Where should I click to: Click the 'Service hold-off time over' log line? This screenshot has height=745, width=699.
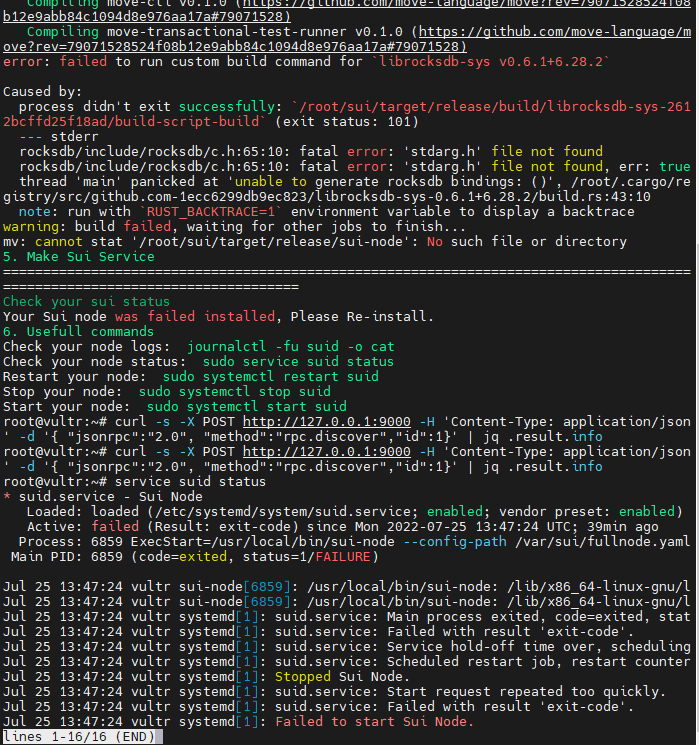tap(346, 647)
